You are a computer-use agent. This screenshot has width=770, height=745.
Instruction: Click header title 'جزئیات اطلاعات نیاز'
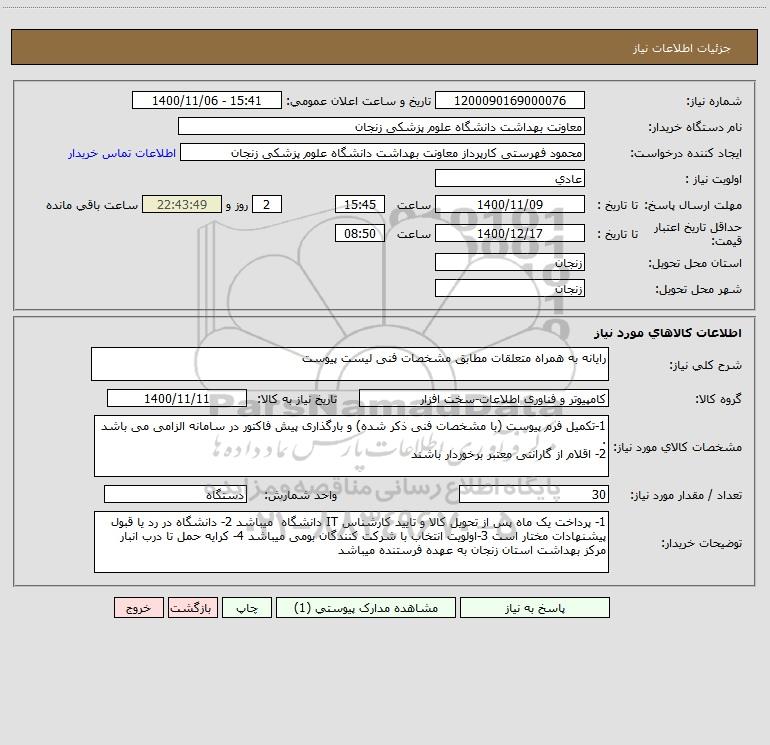pyautogui.click(x=681, y=48)
